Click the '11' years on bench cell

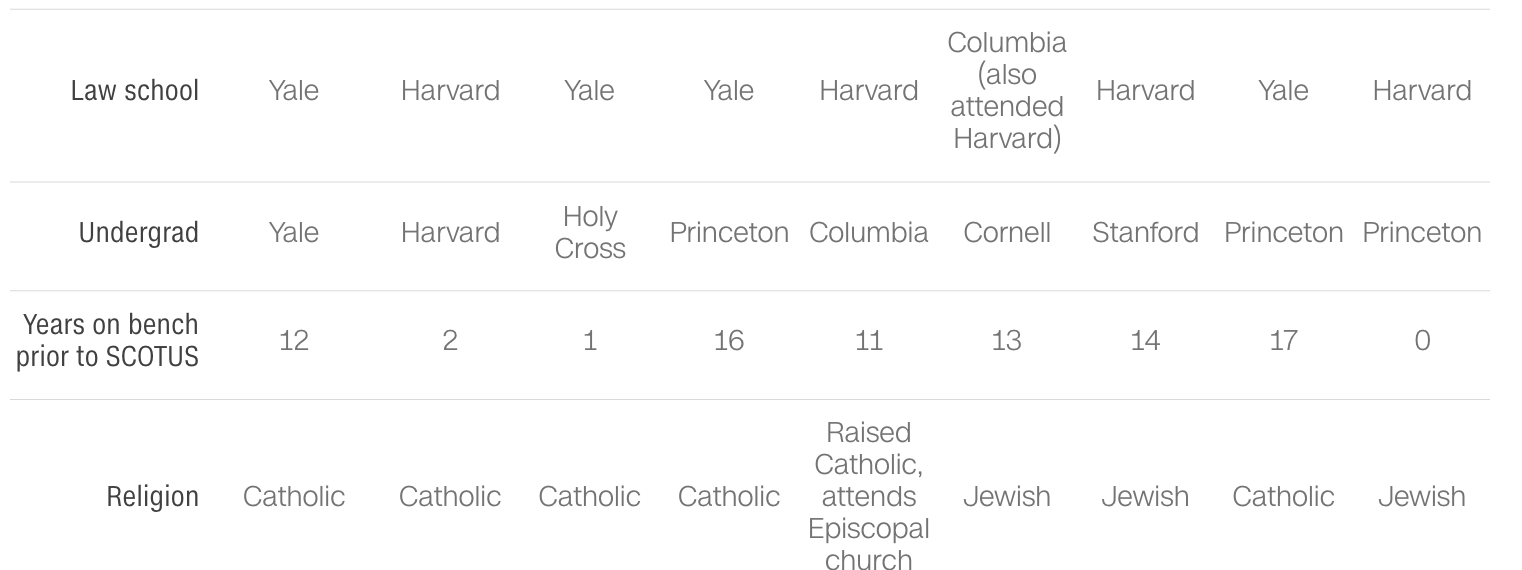868,341
